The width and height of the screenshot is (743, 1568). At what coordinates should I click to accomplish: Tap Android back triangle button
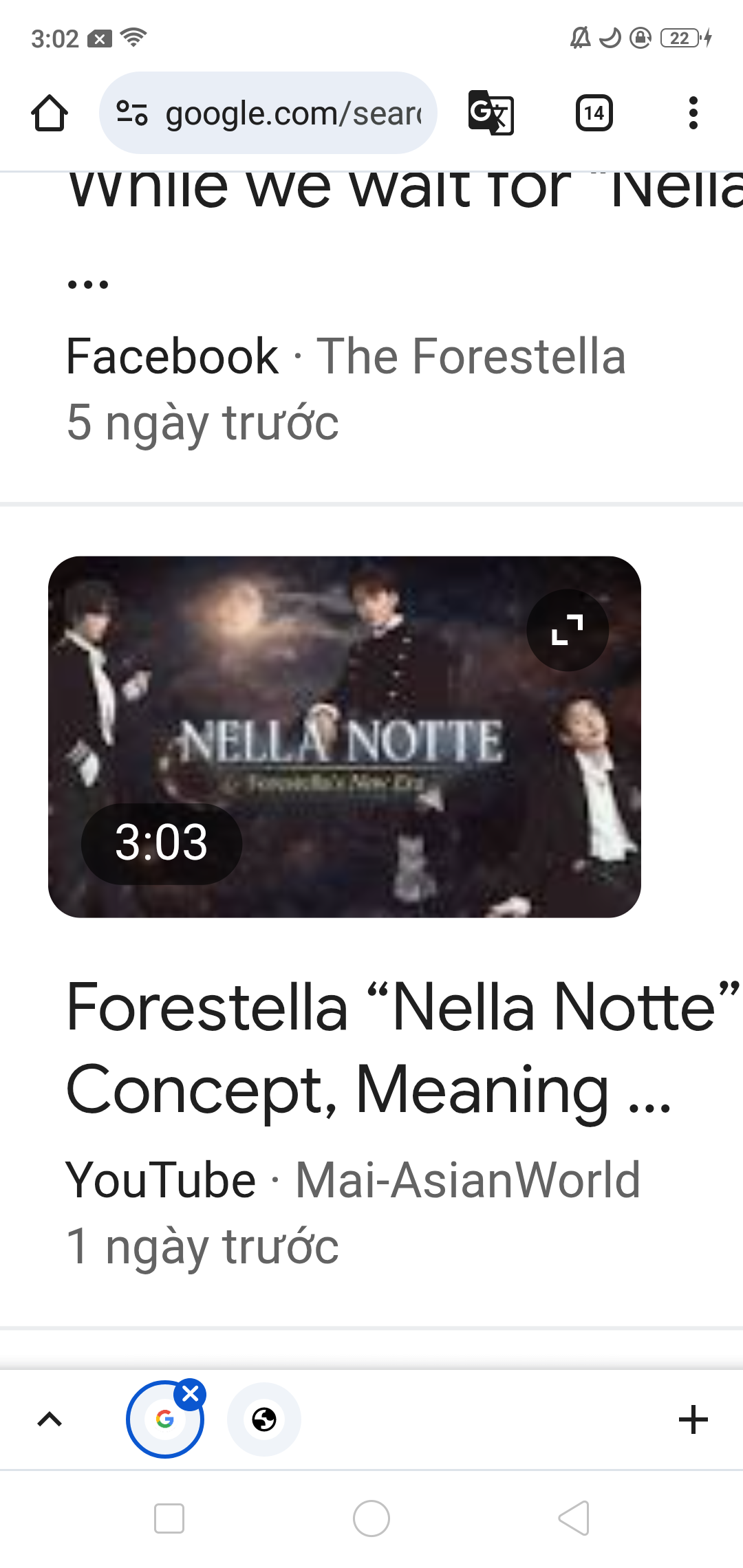574,1518
